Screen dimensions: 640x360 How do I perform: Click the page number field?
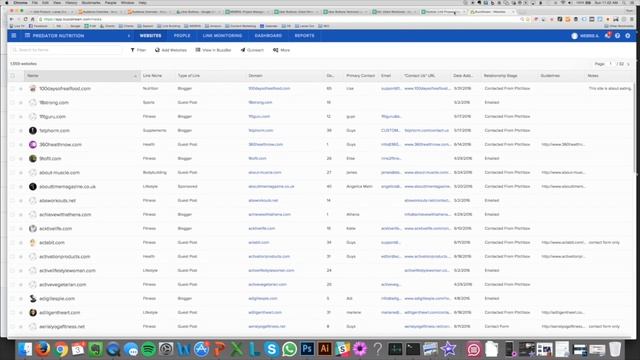(611, 64)
